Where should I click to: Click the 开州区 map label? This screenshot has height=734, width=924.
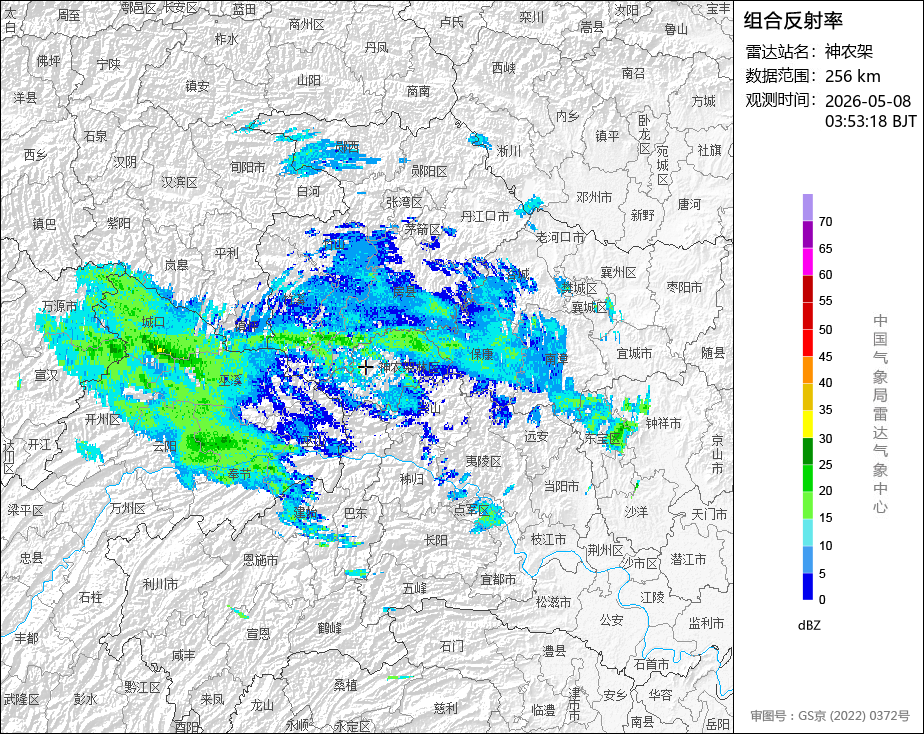point(103,419)
